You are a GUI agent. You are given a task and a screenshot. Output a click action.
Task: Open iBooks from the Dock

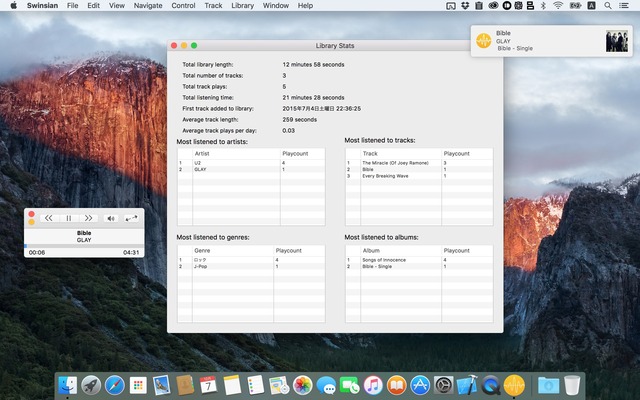(x=397, y=385)
